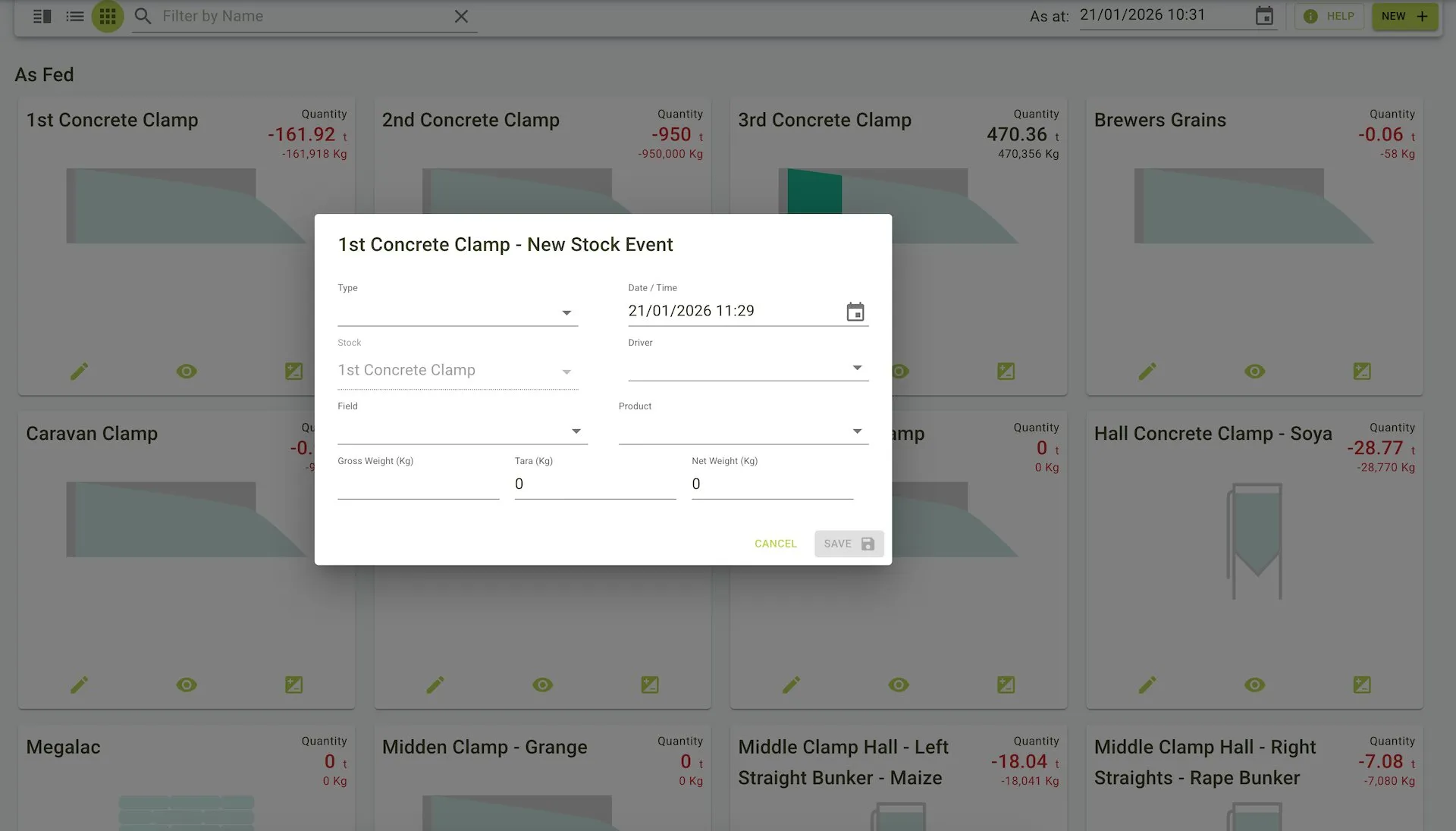Open the As at calendar picker
This screenshot has width=1456, height=831.
point(1264,16)
